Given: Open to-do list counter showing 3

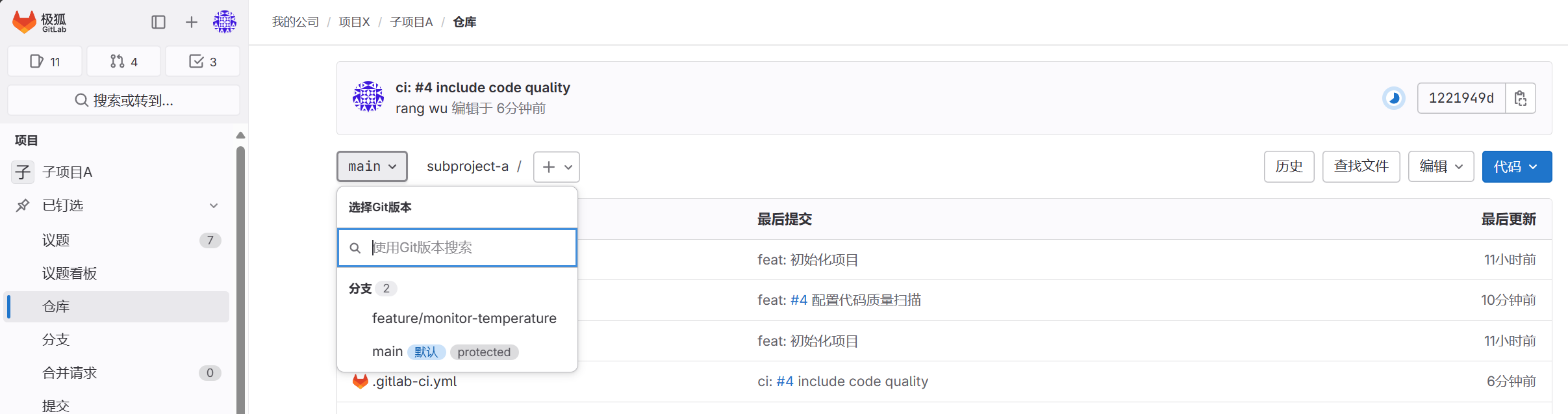Looking at the screenshot, I should (203, 62).
